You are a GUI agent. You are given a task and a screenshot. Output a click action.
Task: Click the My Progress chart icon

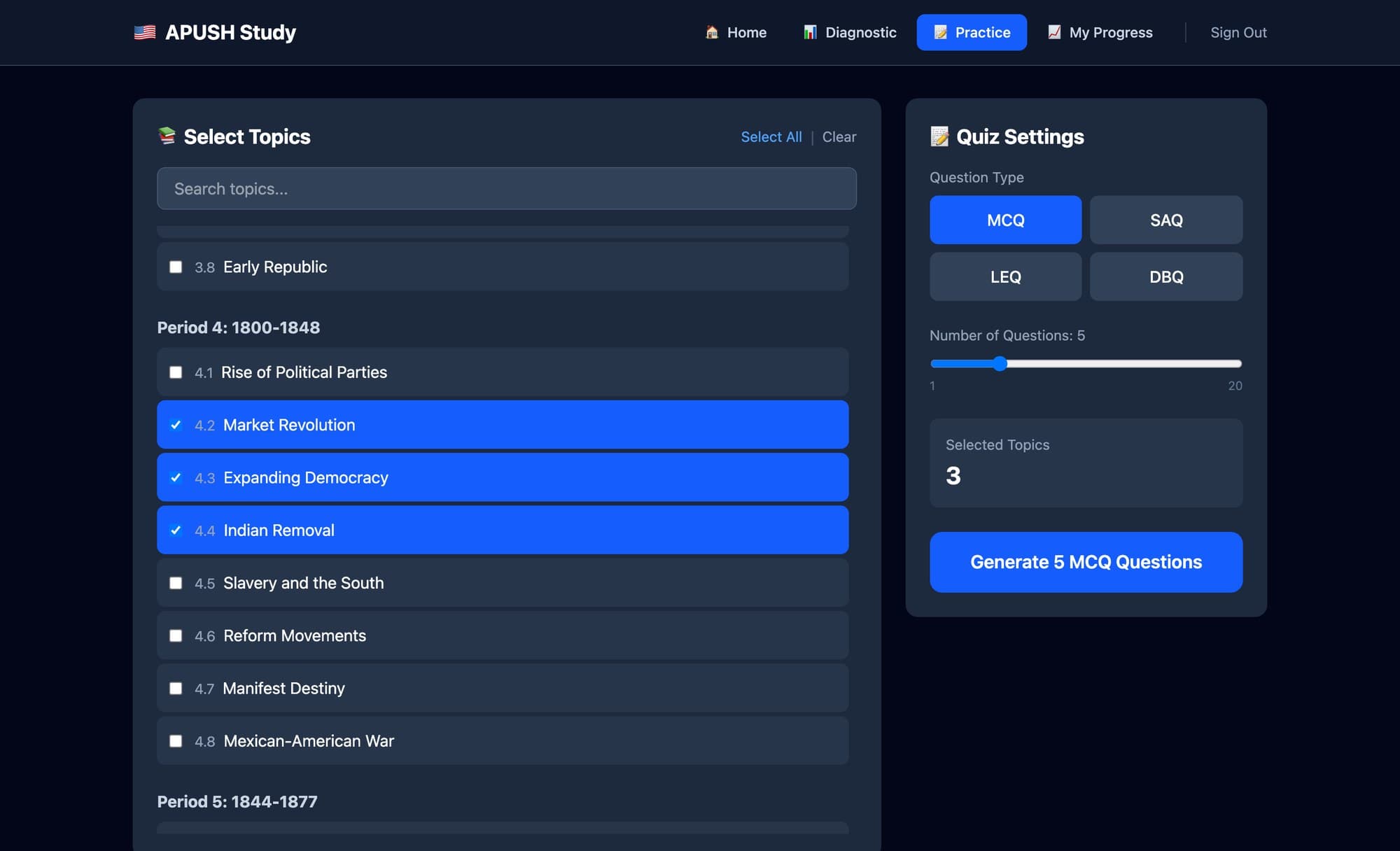pyautogui.click(x=1054, y=32)
